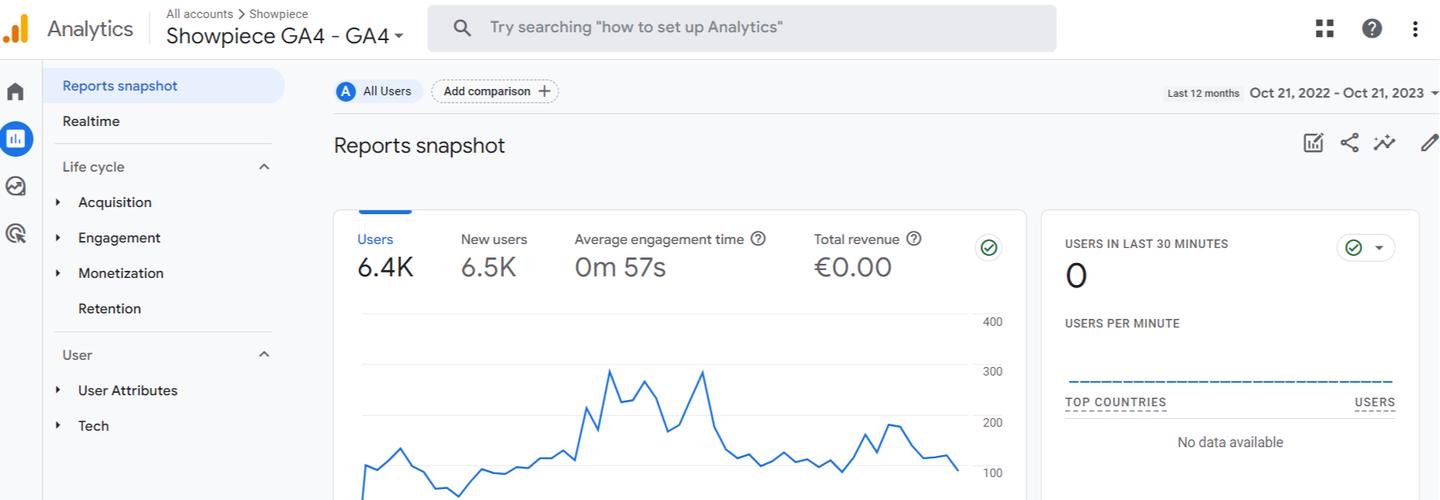Open the Home icon in left rail
Screen dimensions: 1440x500
[x=16, y=92]
